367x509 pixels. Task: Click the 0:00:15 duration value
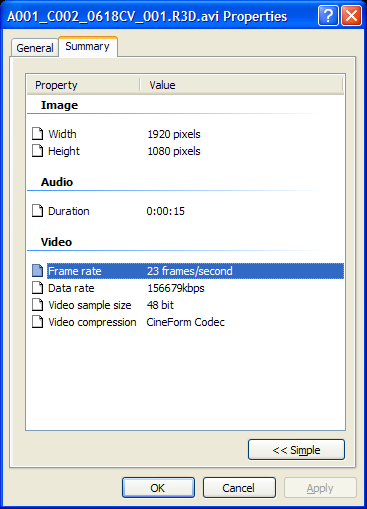click(x=166, y=211)
